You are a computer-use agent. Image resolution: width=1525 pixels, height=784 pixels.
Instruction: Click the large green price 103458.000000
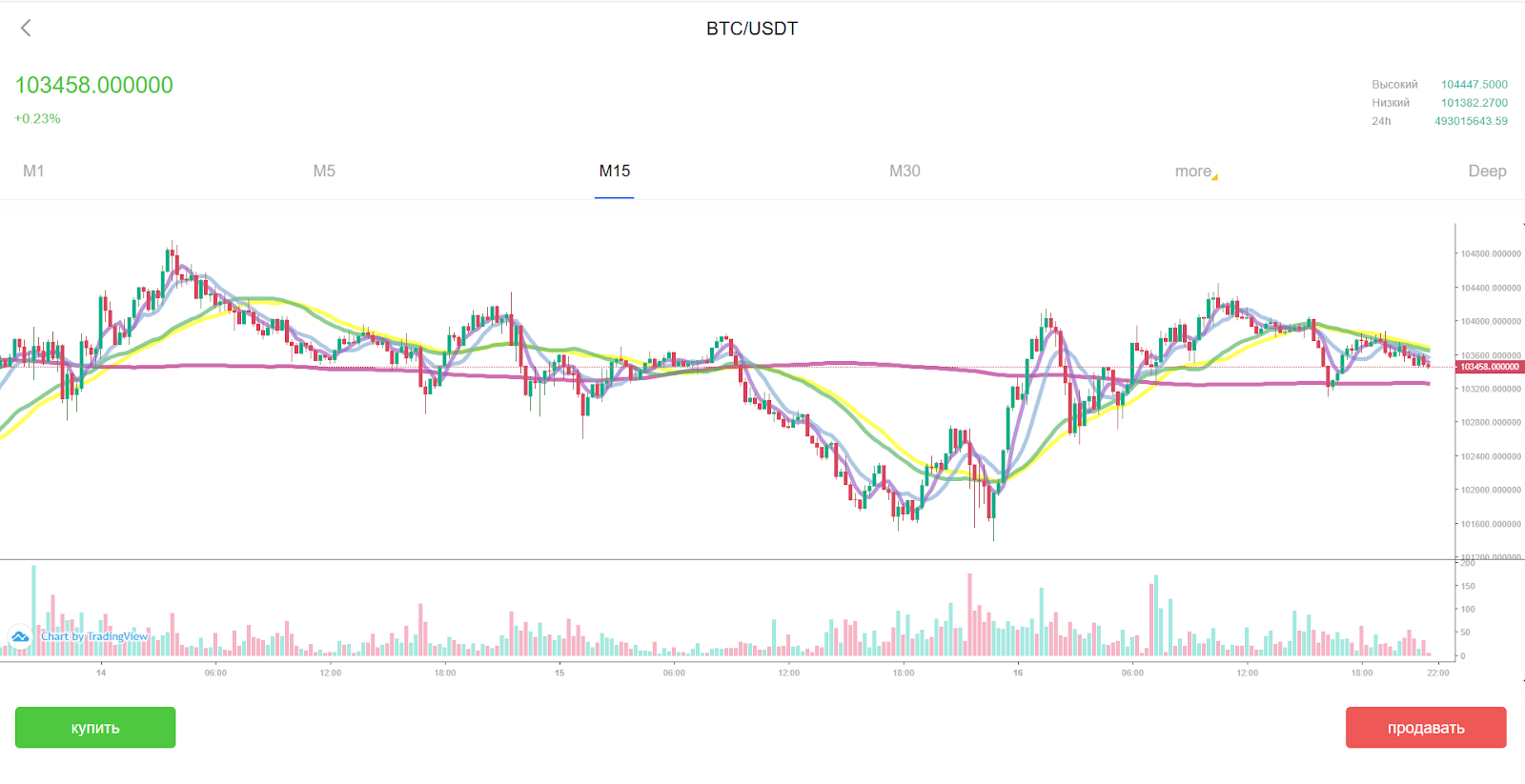click(94, 85)
